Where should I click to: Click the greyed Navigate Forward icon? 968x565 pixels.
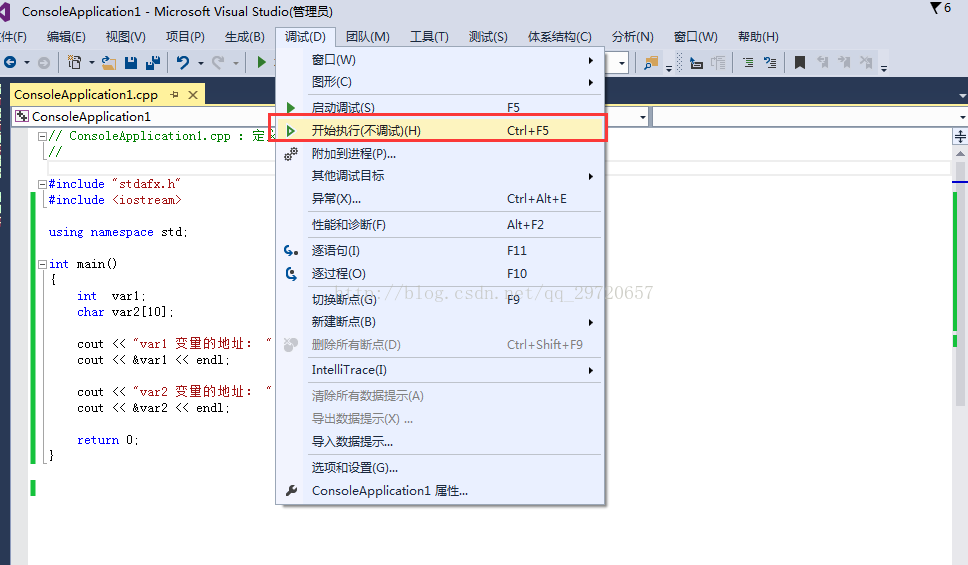point(44,62)
